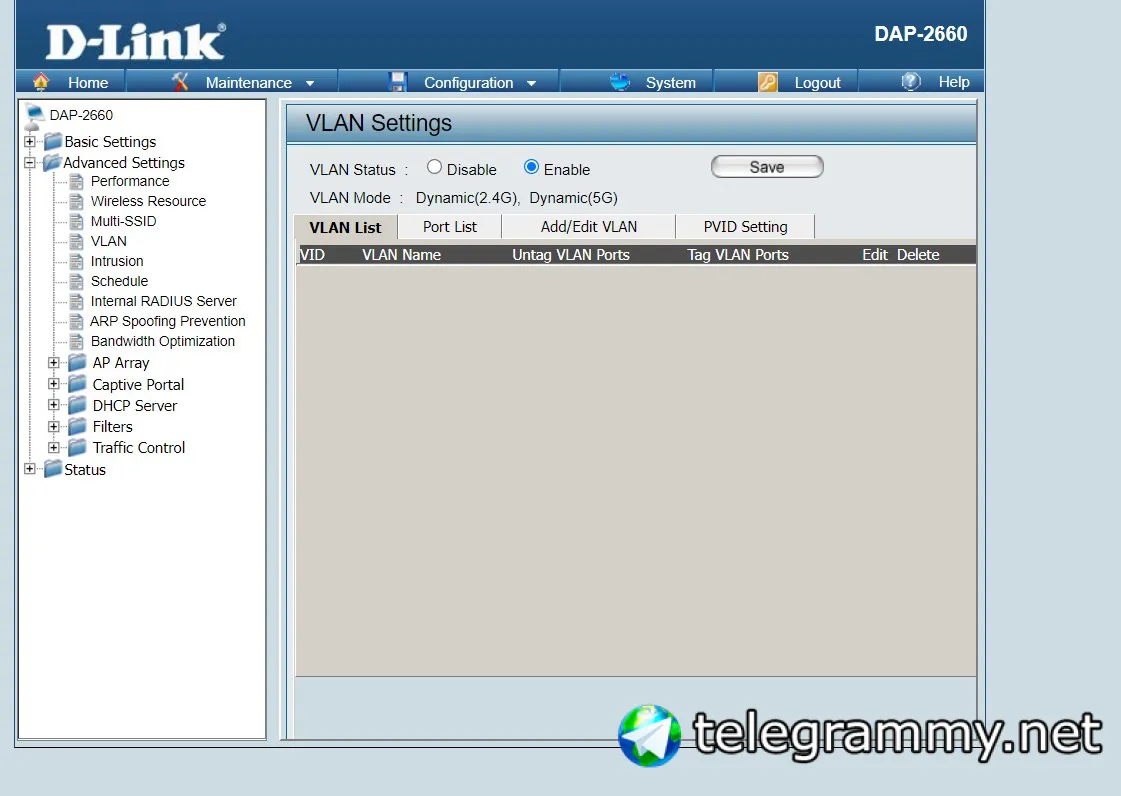Click the Bandwidth Optimization page icon

tap(76, 342)
